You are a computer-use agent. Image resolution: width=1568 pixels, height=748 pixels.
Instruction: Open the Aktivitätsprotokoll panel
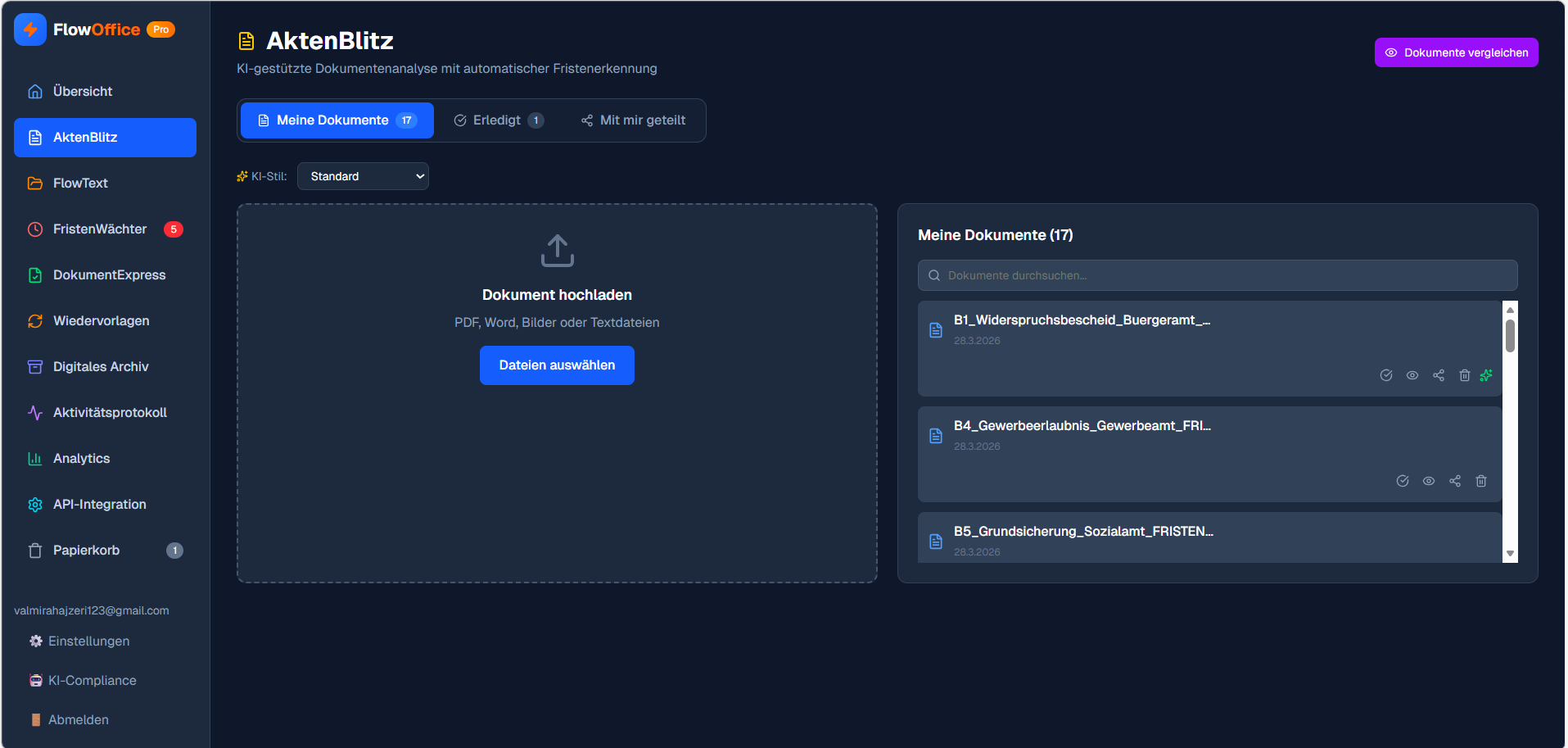click(110, 412)
